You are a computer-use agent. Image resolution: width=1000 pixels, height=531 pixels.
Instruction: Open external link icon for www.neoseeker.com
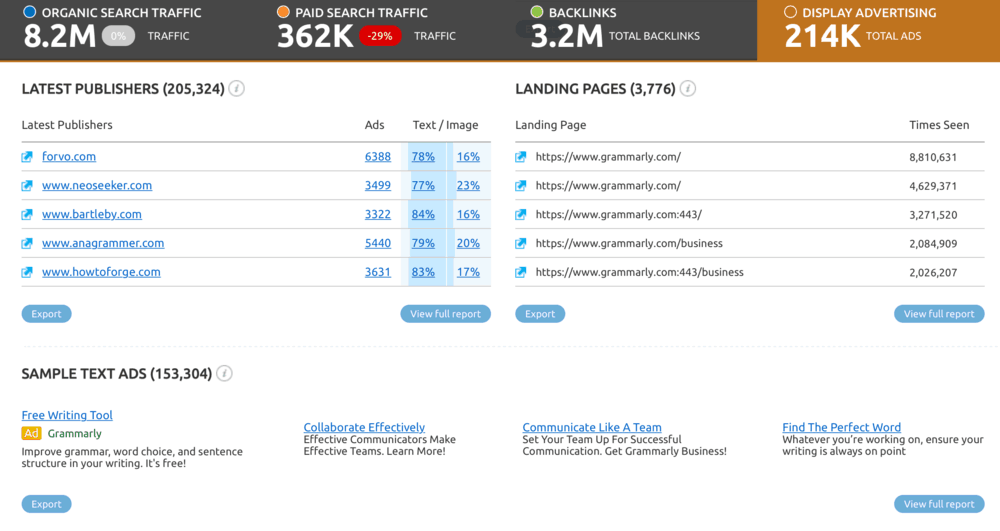(x=27, y=185)
